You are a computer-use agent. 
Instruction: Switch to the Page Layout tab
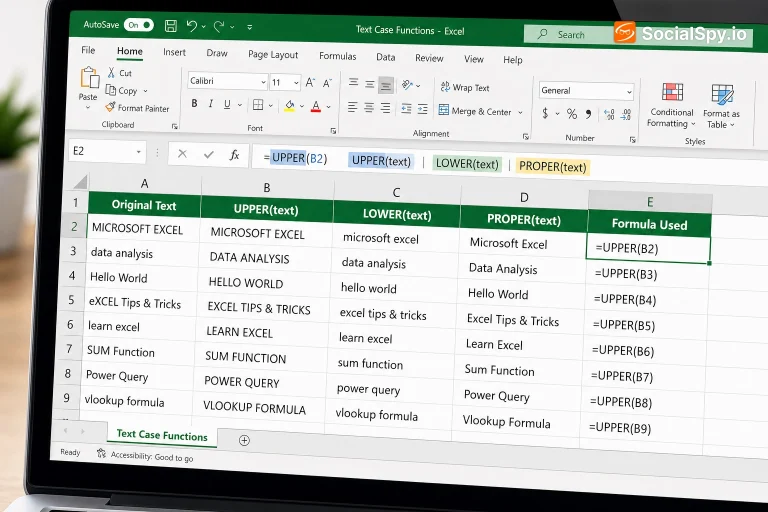[273, 54]
